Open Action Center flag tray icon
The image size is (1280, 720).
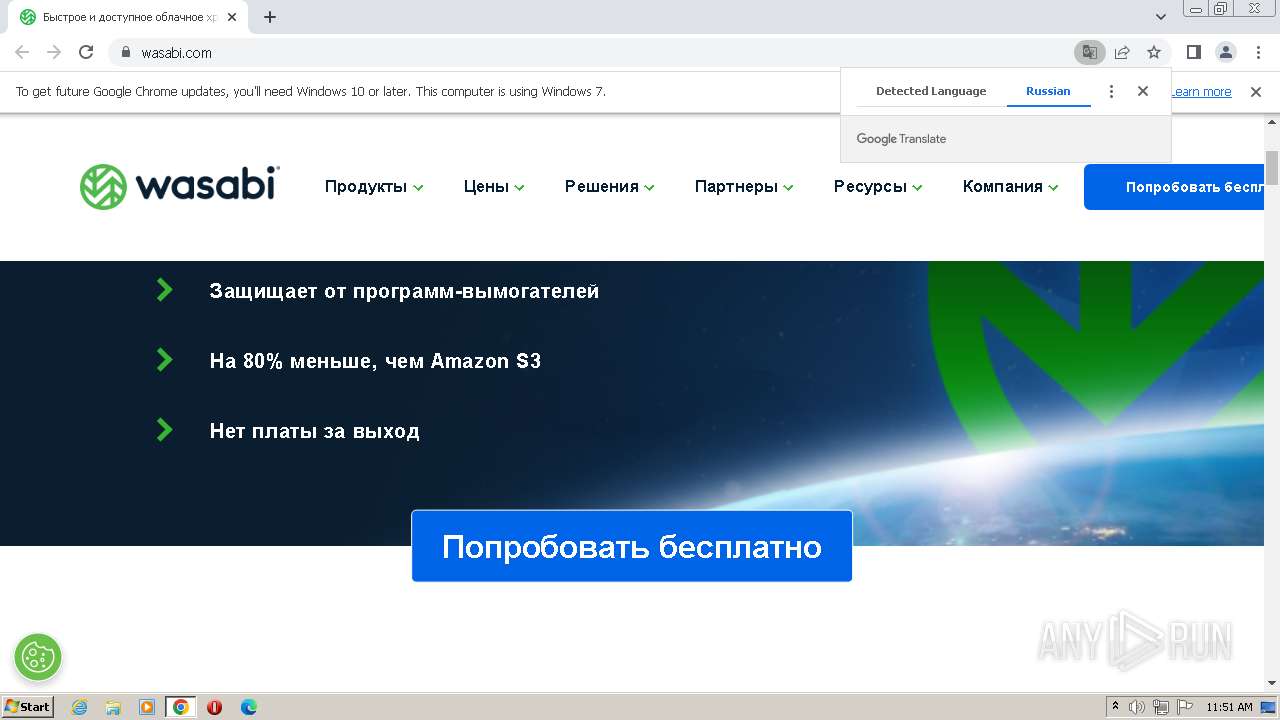[x=1184, y=707]
